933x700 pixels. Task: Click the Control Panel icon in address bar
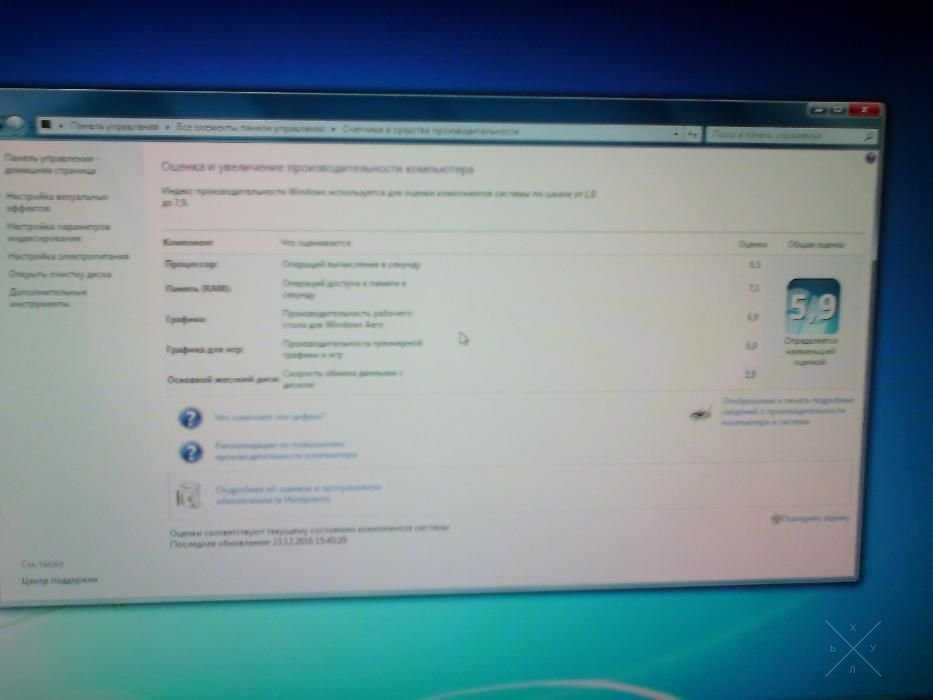click(46, 125)
